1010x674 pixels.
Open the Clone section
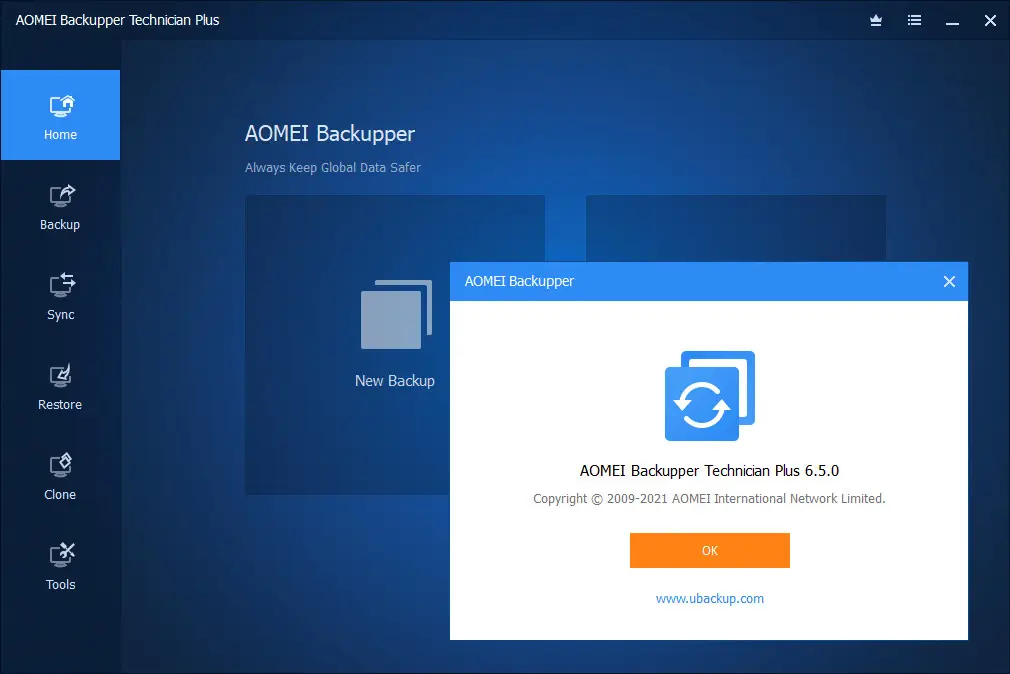[60, 477]
